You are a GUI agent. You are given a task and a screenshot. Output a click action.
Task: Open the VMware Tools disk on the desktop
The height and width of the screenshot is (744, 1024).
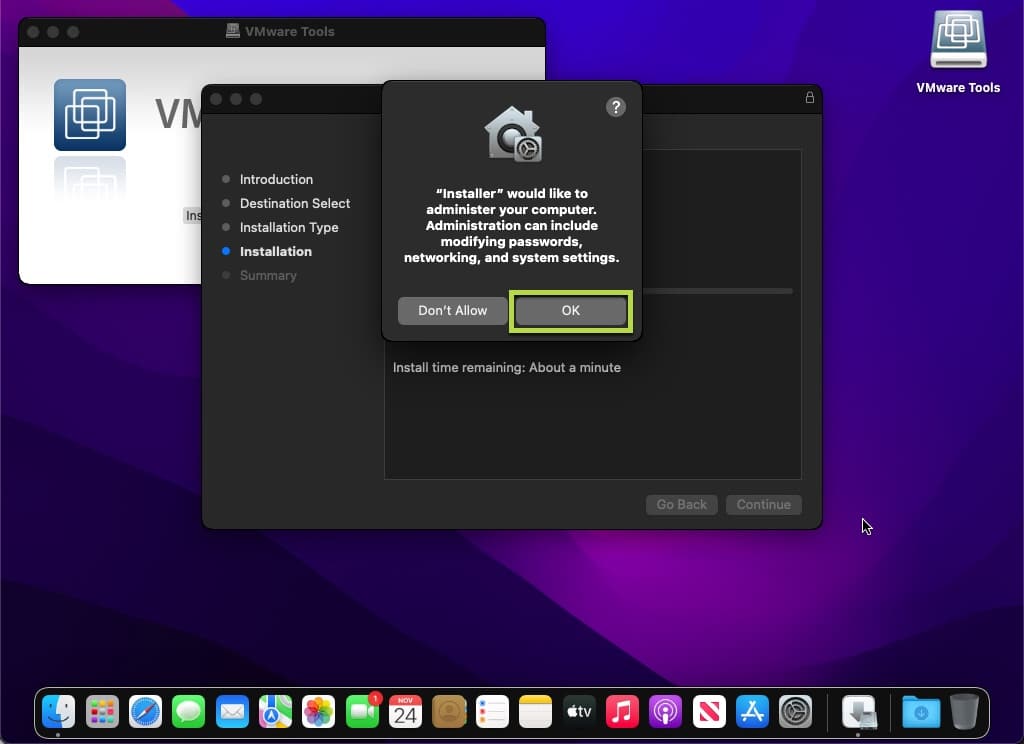pyautogui.click(x=958, y=39)
